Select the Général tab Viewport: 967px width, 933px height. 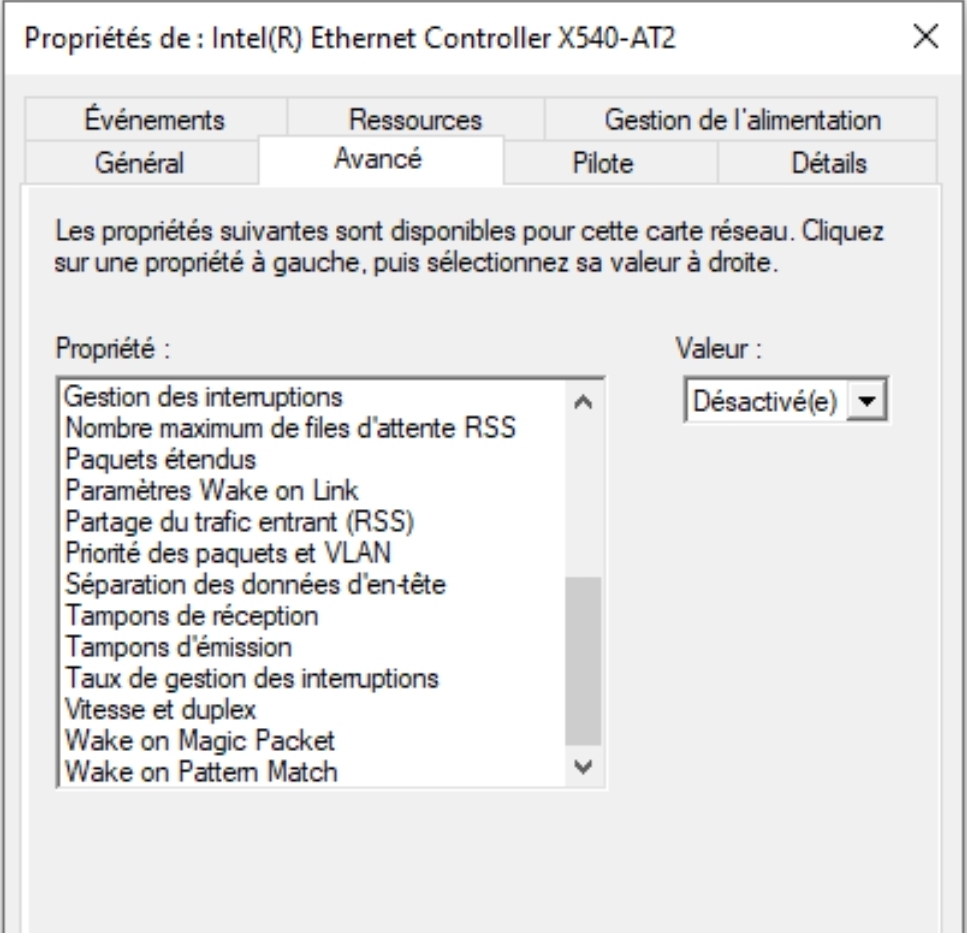138,161
